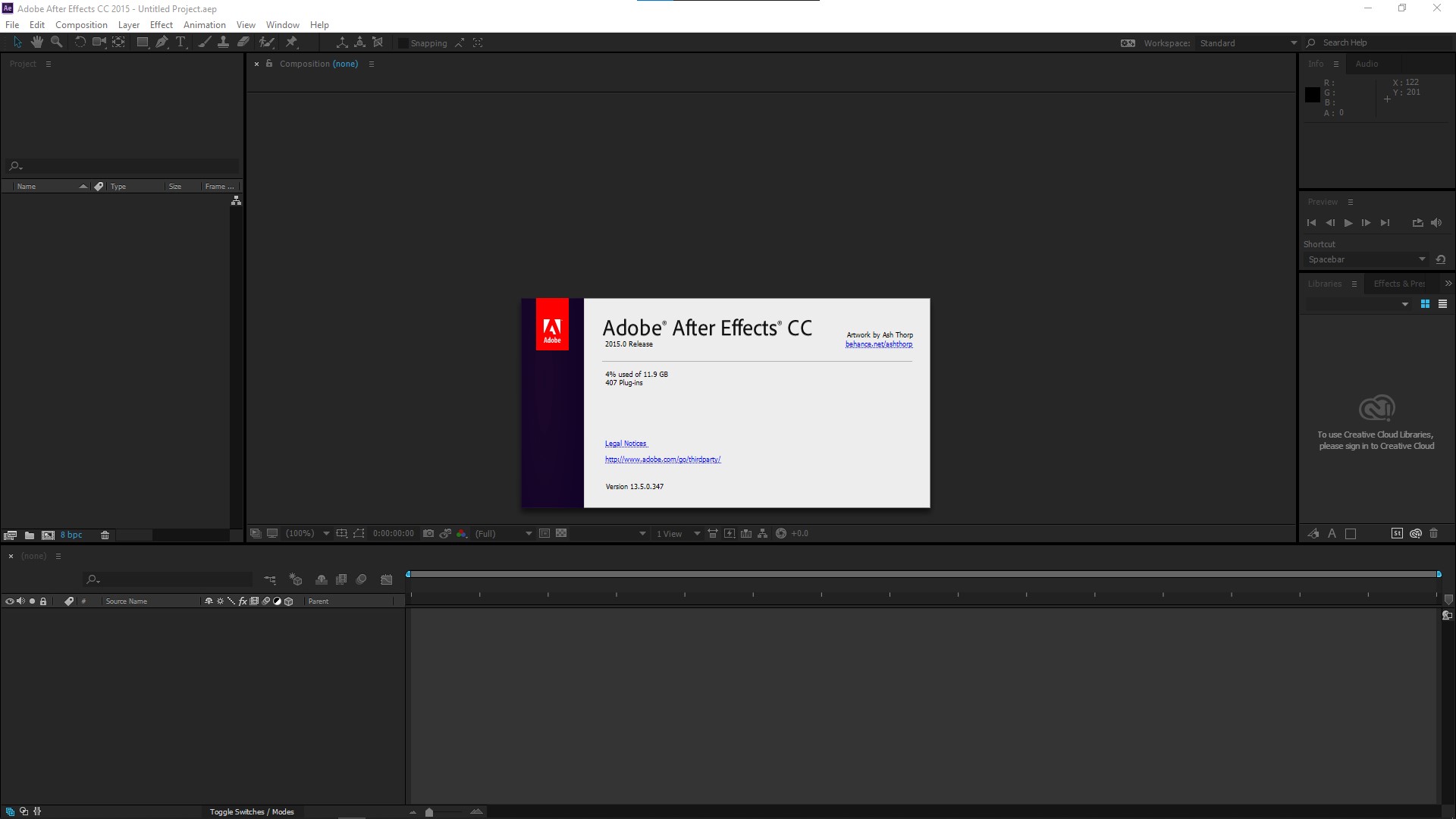Open the Spacebar shortcut dropdown
This screenshot has height=819, width=1456.
click(1366, 259)
